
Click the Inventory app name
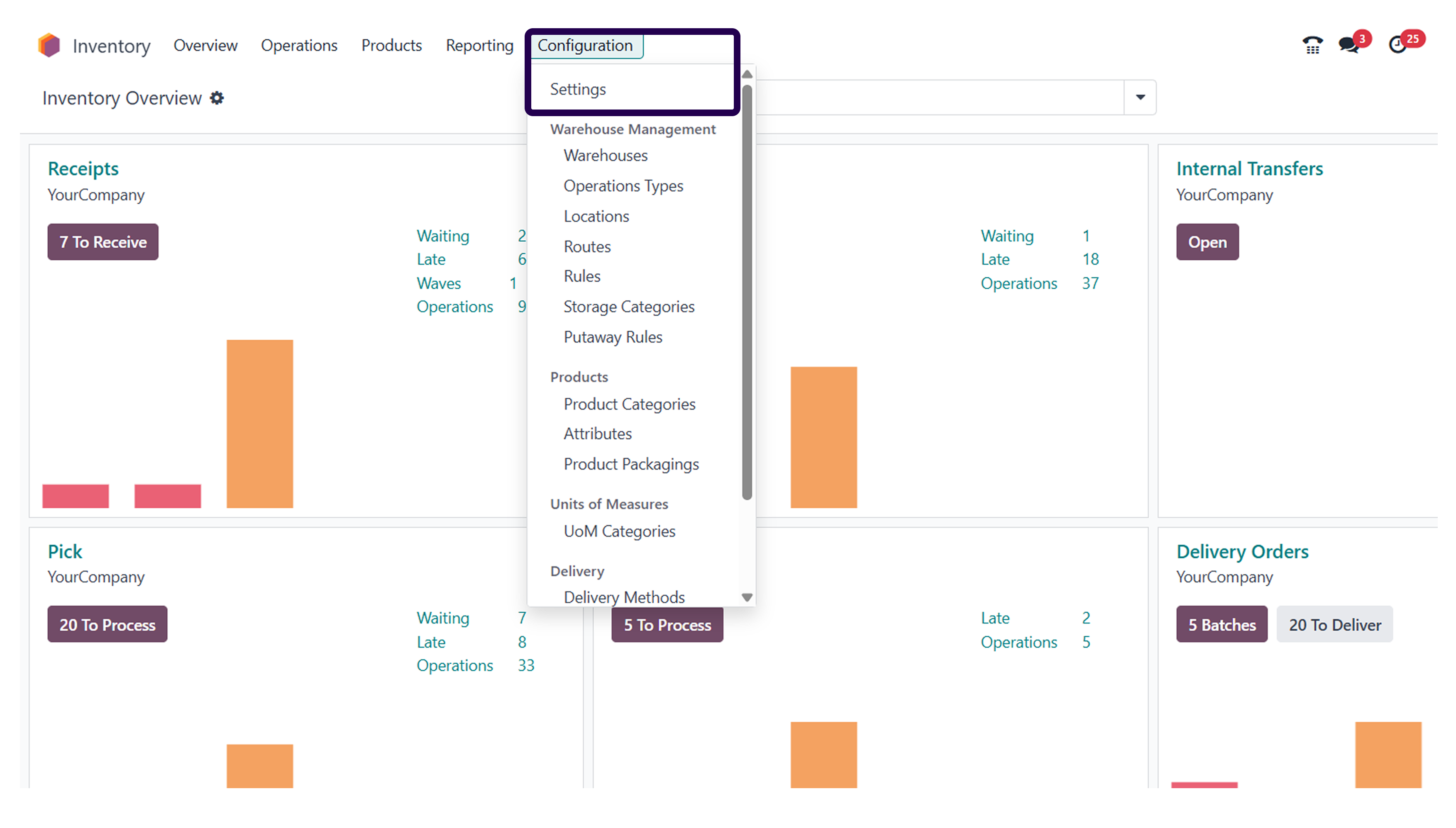112,46
